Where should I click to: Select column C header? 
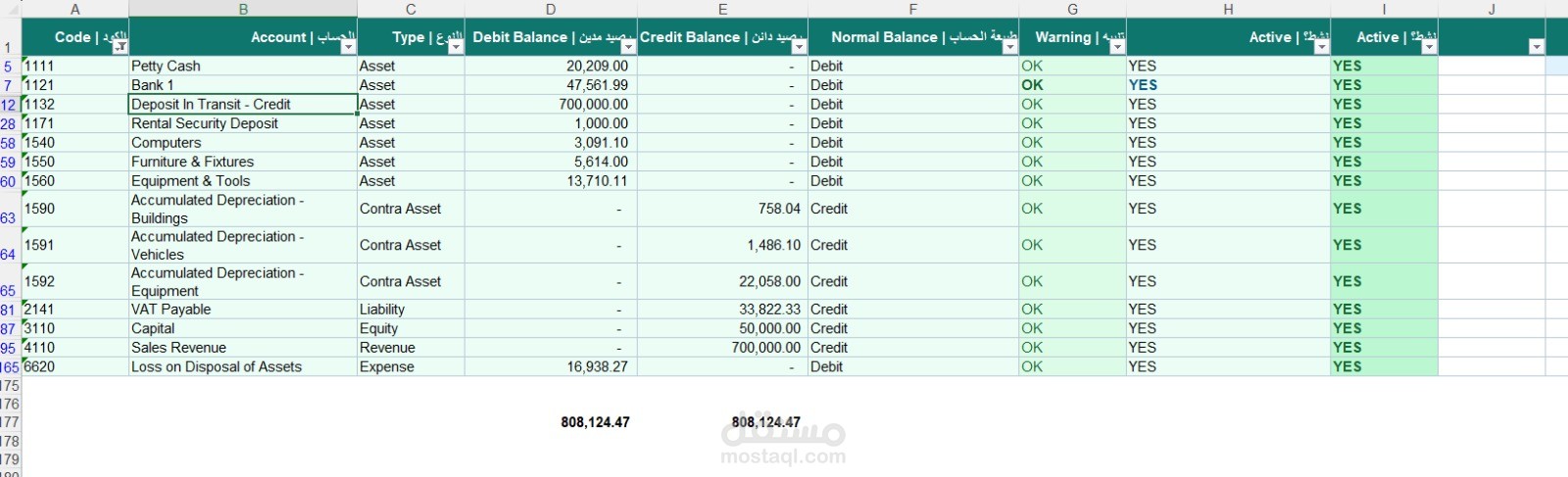[411, 9]
